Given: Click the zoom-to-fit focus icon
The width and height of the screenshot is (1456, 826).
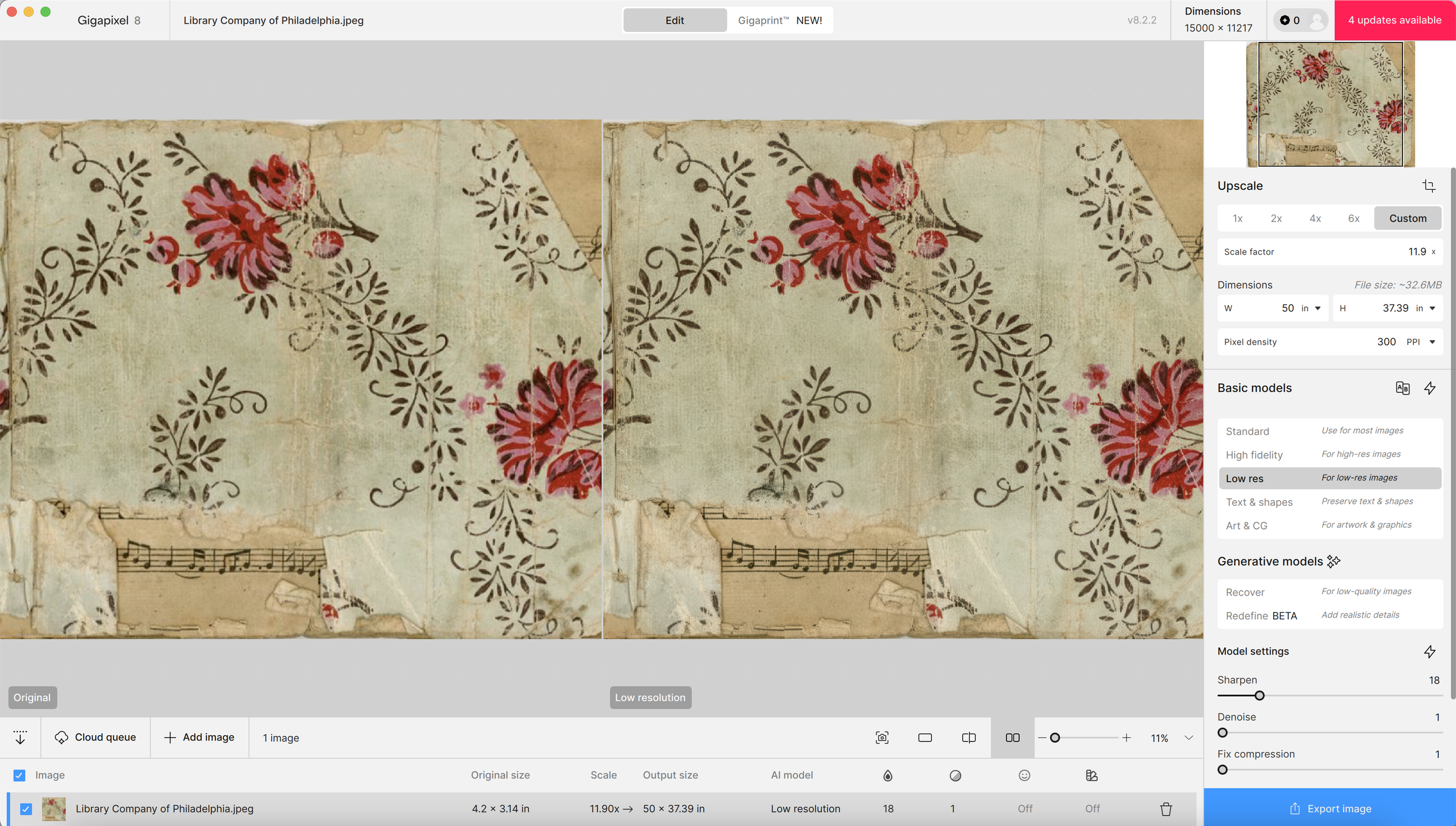Looking at the screenshot, I should pos(882,738).
